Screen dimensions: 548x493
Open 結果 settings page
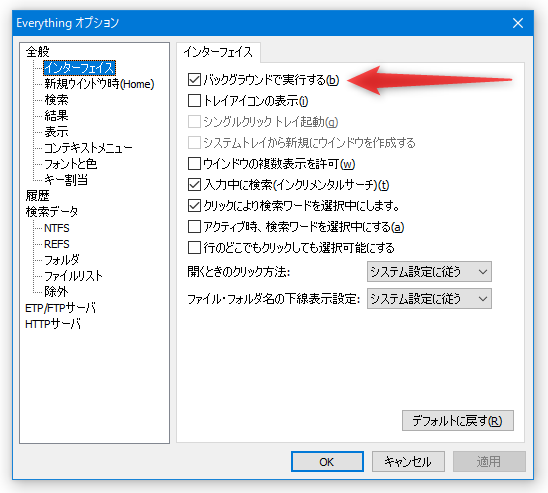click(x=56, y=116)
